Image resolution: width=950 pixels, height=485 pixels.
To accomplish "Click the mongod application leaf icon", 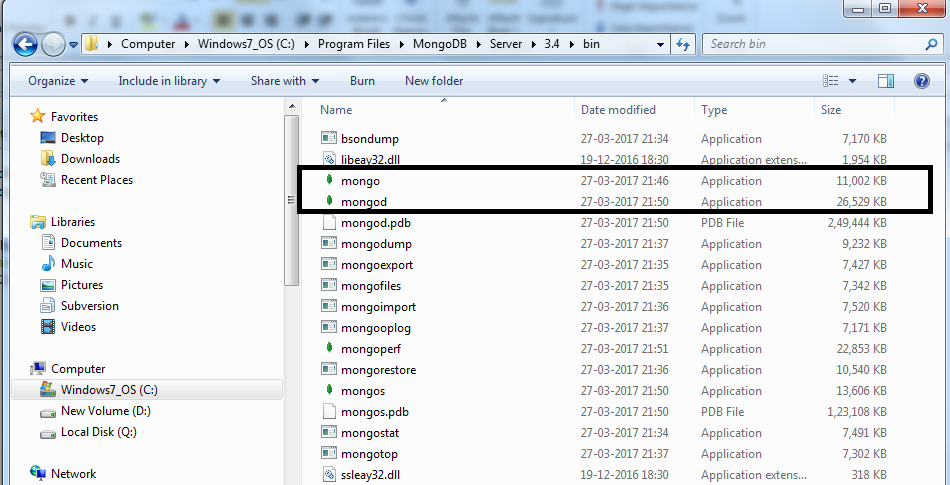I will (328, 200).
